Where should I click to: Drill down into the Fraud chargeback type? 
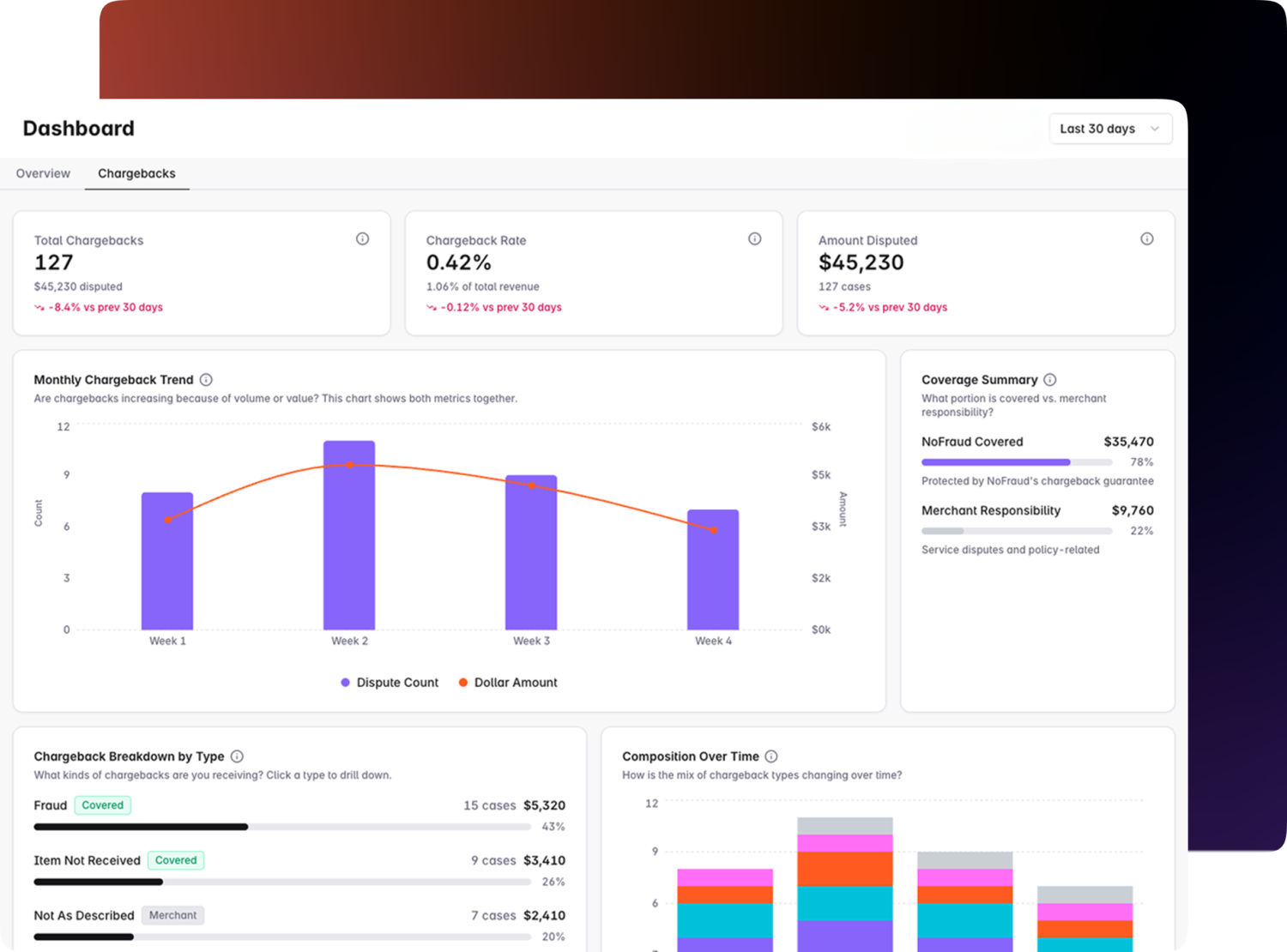point(51,804)
